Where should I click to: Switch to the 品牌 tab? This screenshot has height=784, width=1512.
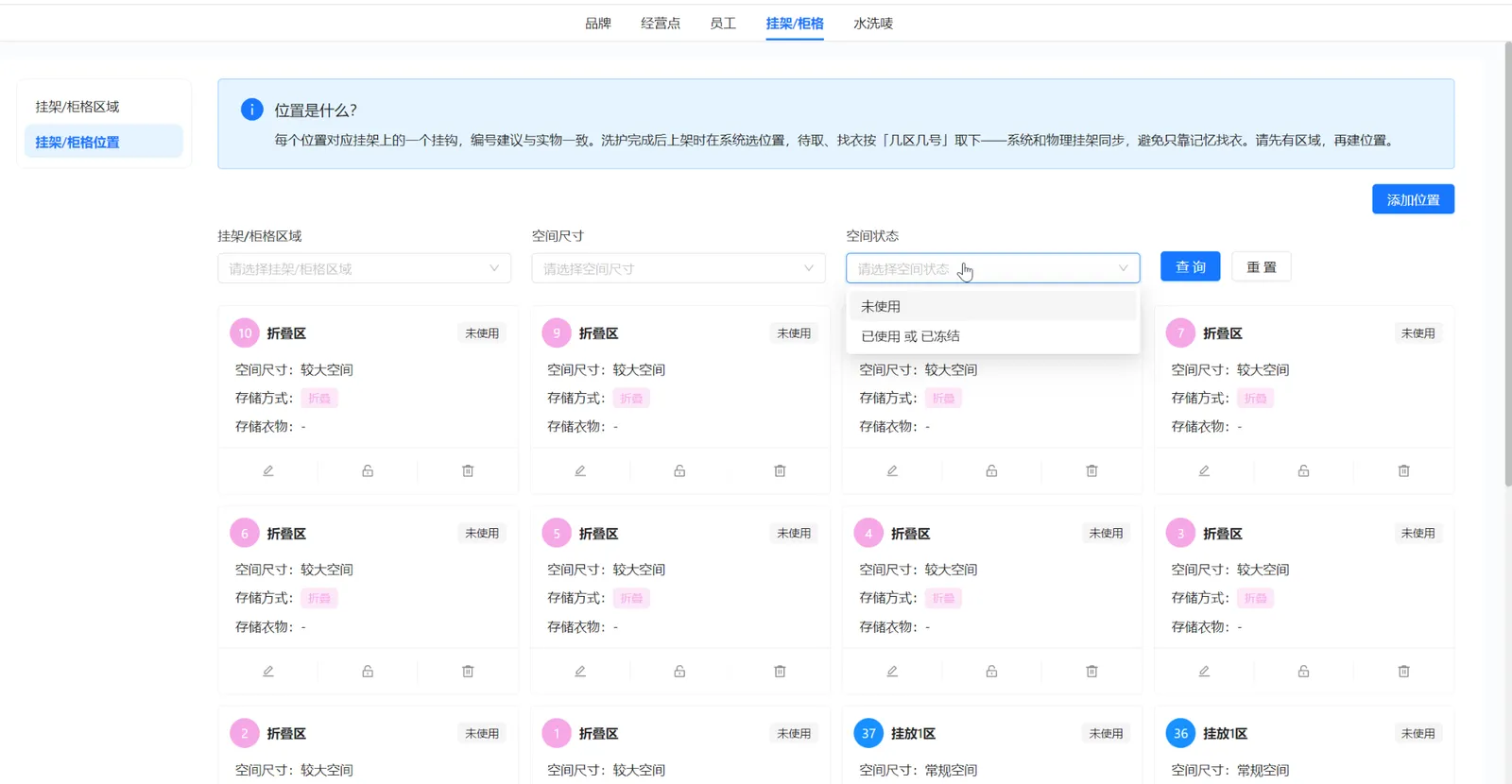[598, 23]
